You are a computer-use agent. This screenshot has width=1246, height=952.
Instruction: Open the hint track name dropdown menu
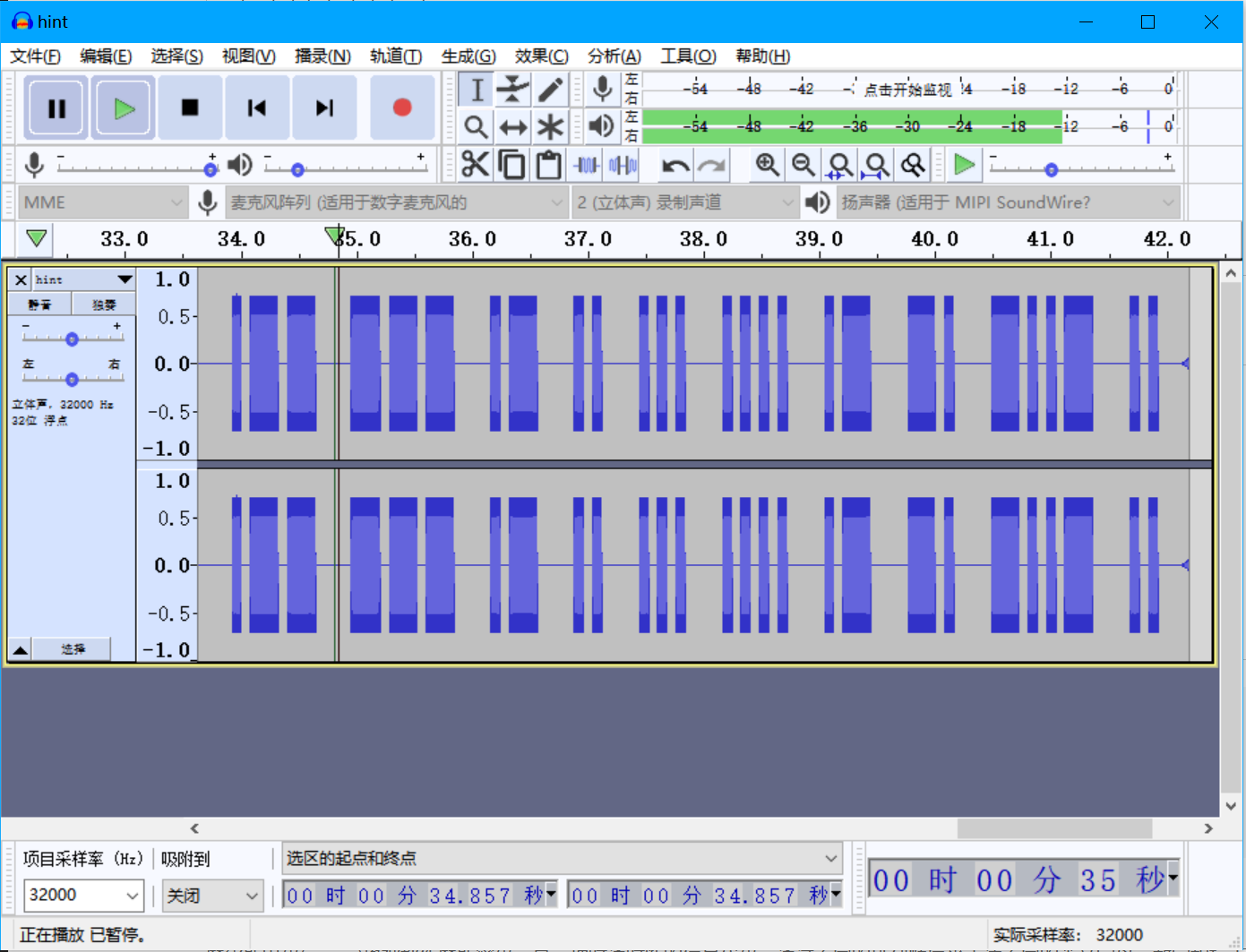click(84, 279)
